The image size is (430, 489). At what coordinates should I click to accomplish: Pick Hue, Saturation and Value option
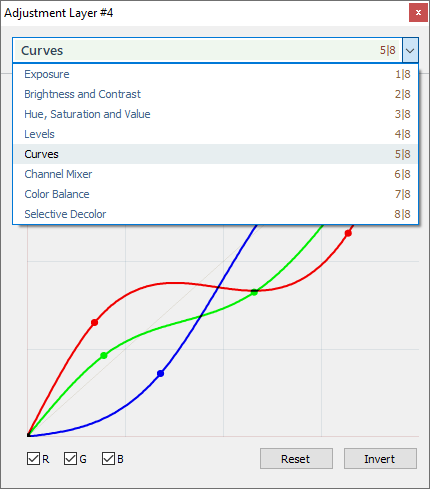(215, 114)
